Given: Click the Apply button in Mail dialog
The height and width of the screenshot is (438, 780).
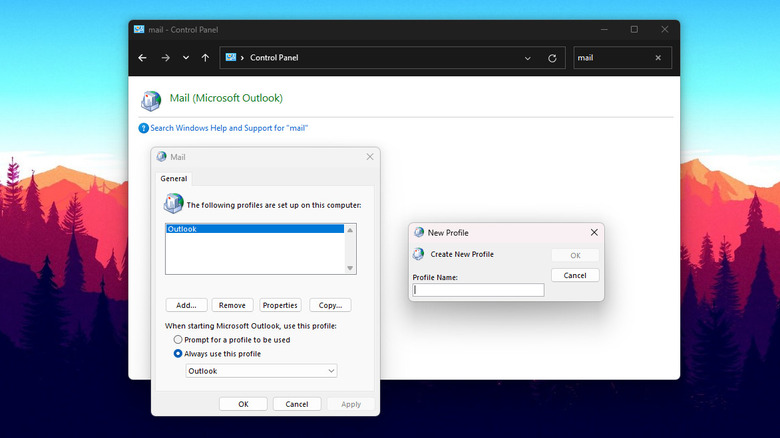Looking at the screenshot, I should [x=351, y=404].
